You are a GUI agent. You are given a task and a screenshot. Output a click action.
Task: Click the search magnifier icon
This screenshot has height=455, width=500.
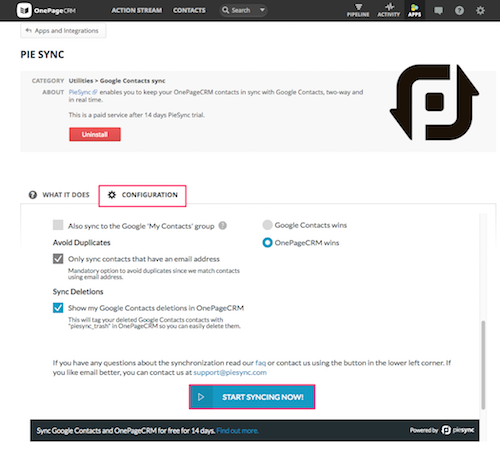coord(226,10)
